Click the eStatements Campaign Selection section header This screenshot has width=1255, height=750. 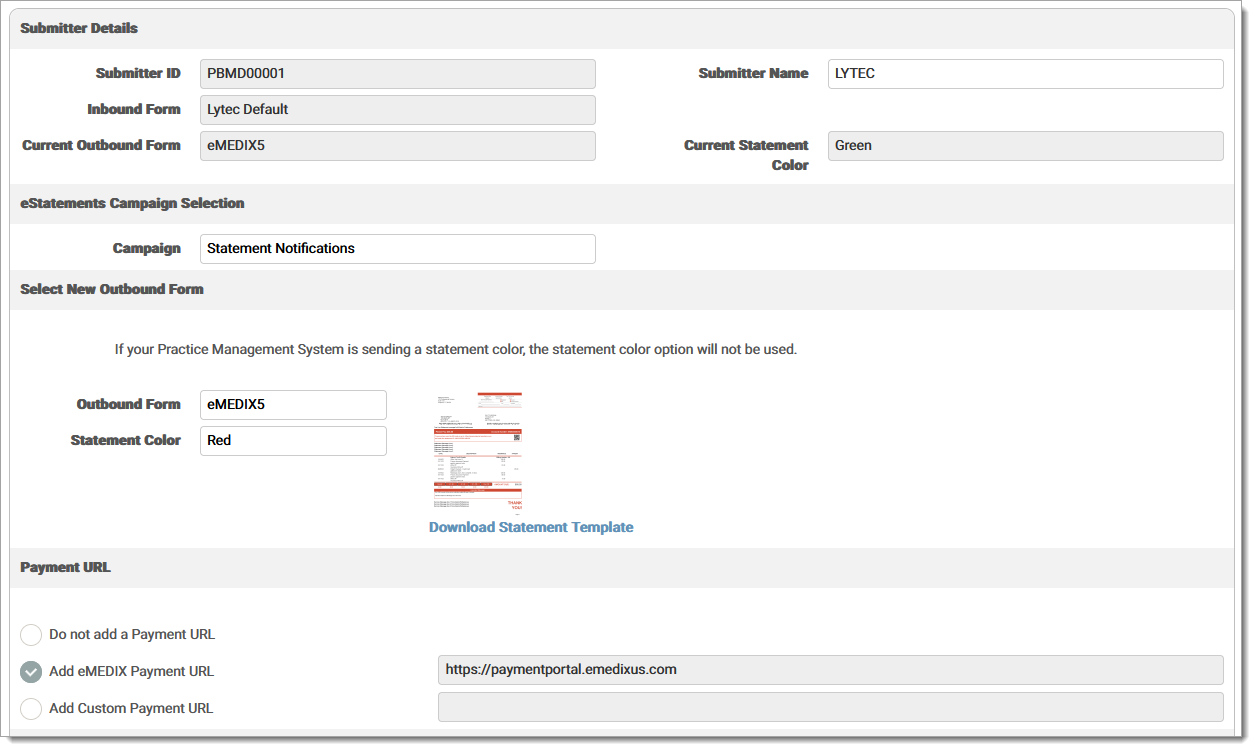tap(132, 203)
